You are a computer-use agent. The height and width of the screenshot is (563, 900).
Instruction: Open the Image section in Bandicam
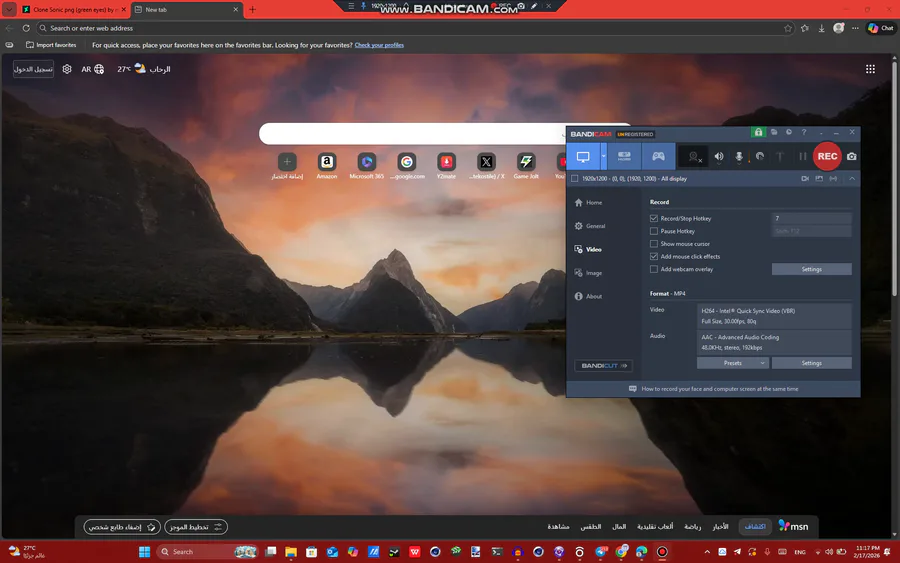[588, 273]
